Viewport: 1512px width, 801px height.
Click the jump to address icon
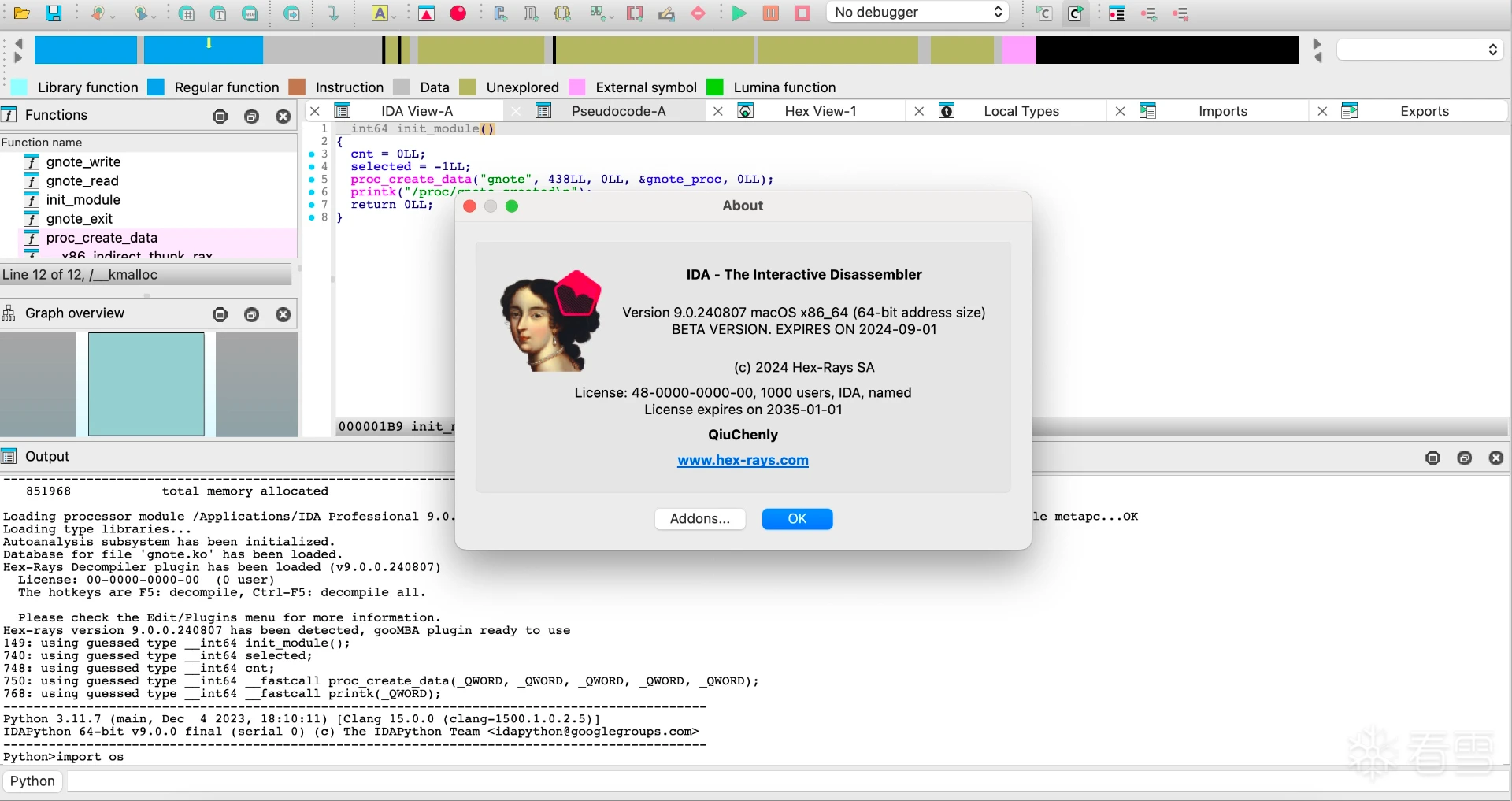(x=291, y=13)
